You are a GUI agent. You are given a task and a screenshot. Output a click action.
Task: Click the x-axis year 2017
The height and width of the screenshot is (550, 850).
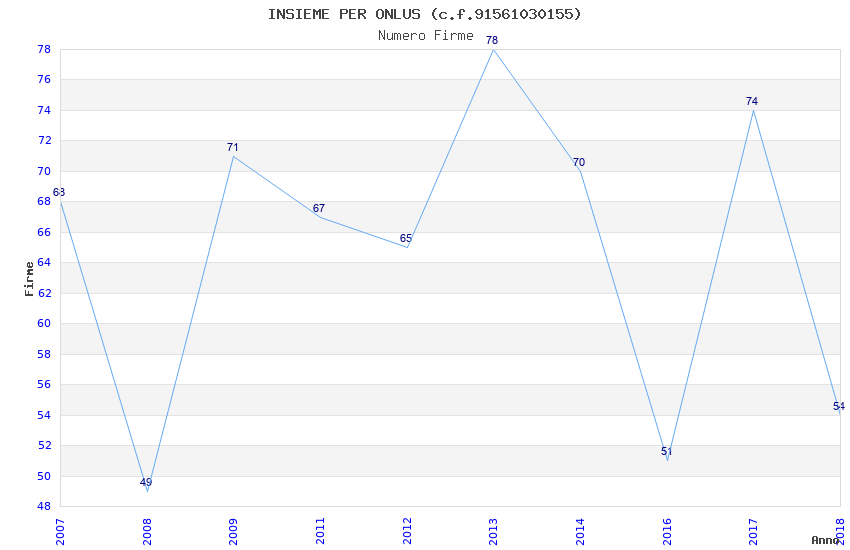click(x=754, y=532)
